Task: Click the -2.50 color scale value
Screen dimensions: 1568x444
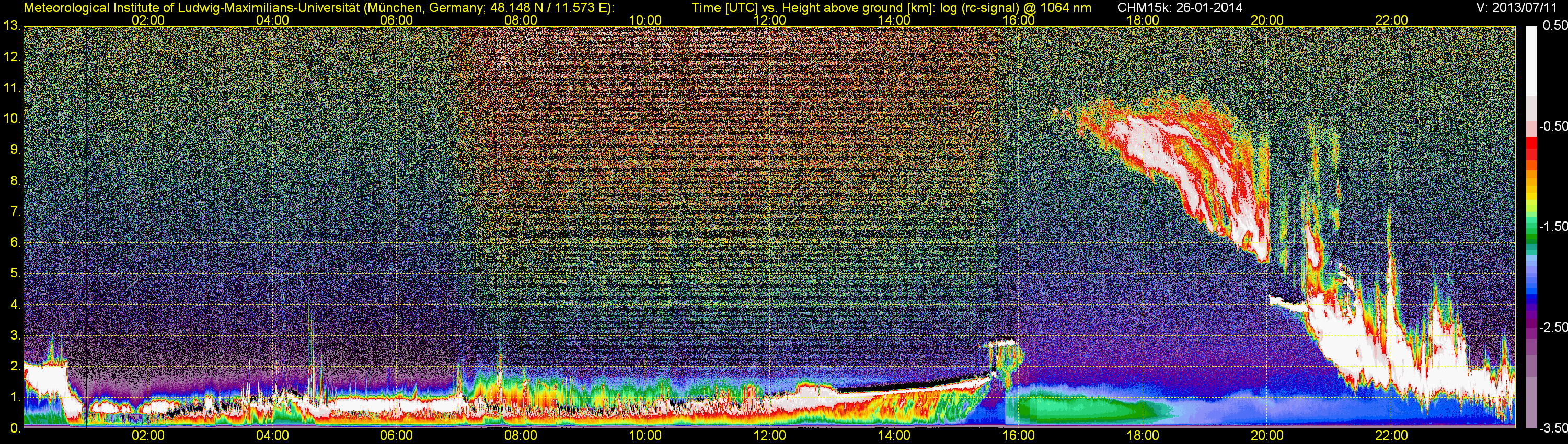Action: point(1553,327)
